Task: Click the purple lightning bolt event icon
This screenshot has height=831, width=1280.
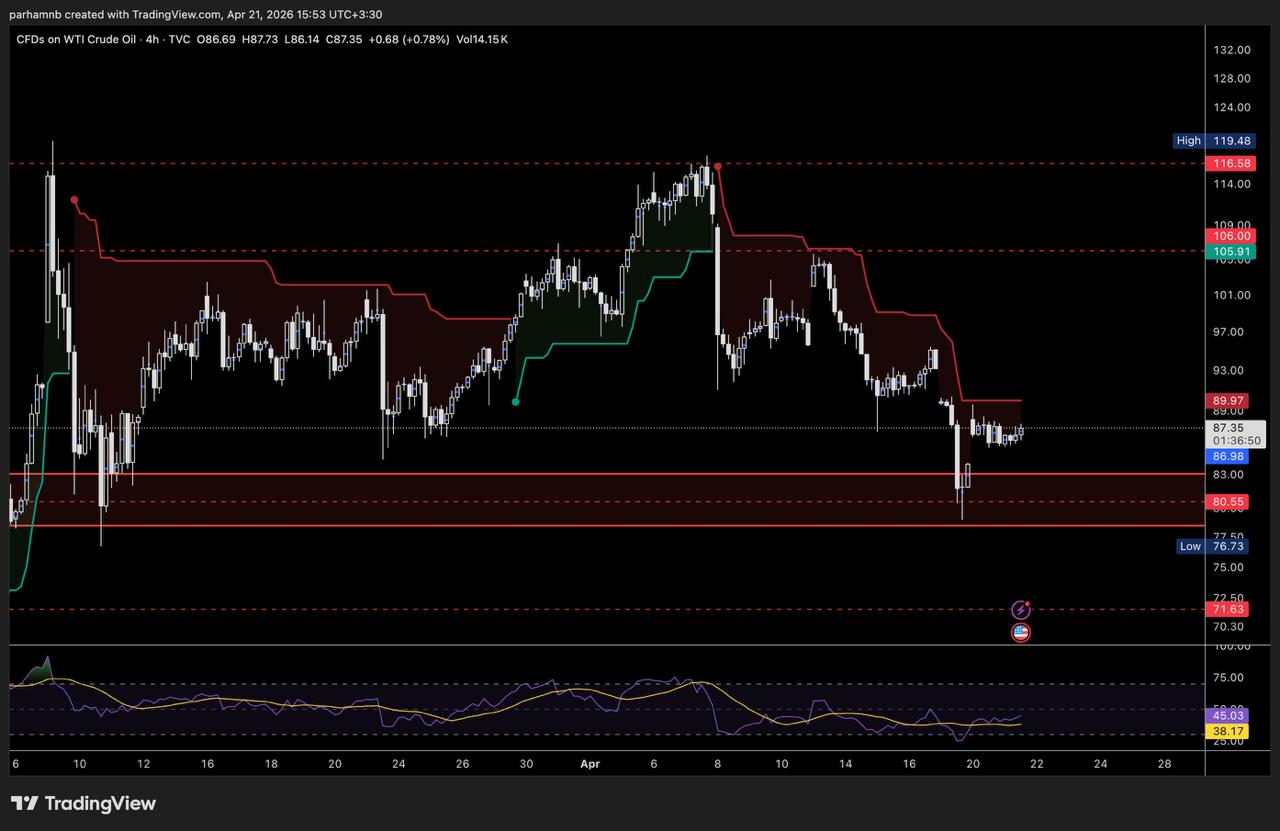Action: tap(1020, 609)
